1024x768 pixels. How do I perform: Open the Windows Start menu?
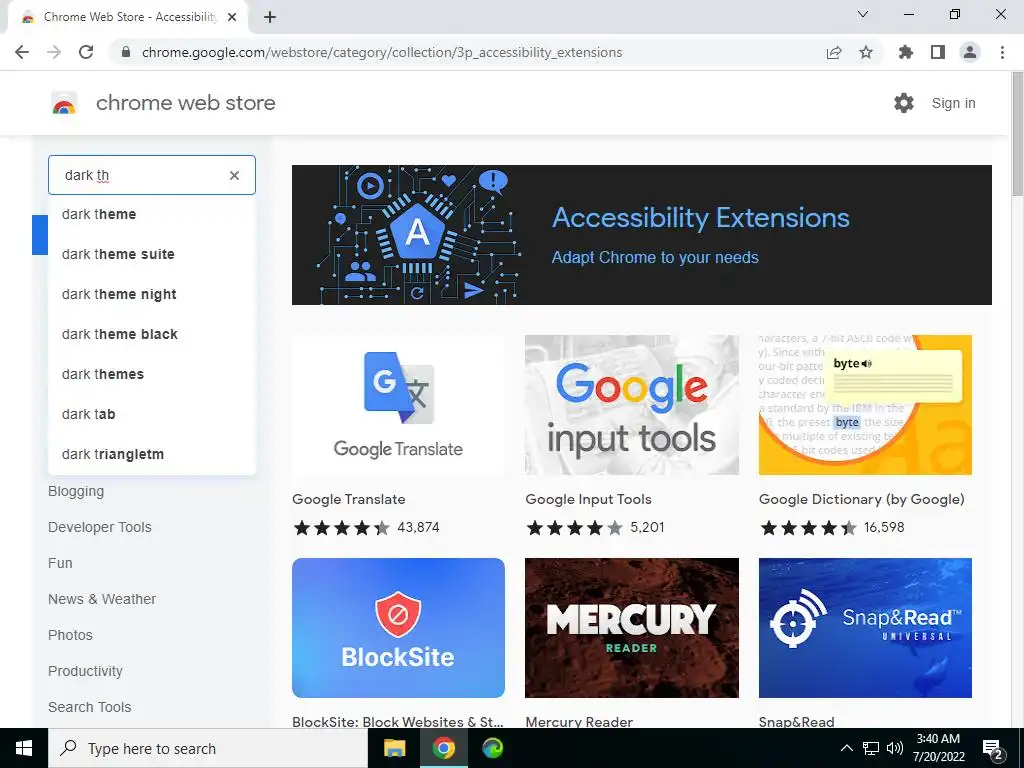(x=24, y=748)
